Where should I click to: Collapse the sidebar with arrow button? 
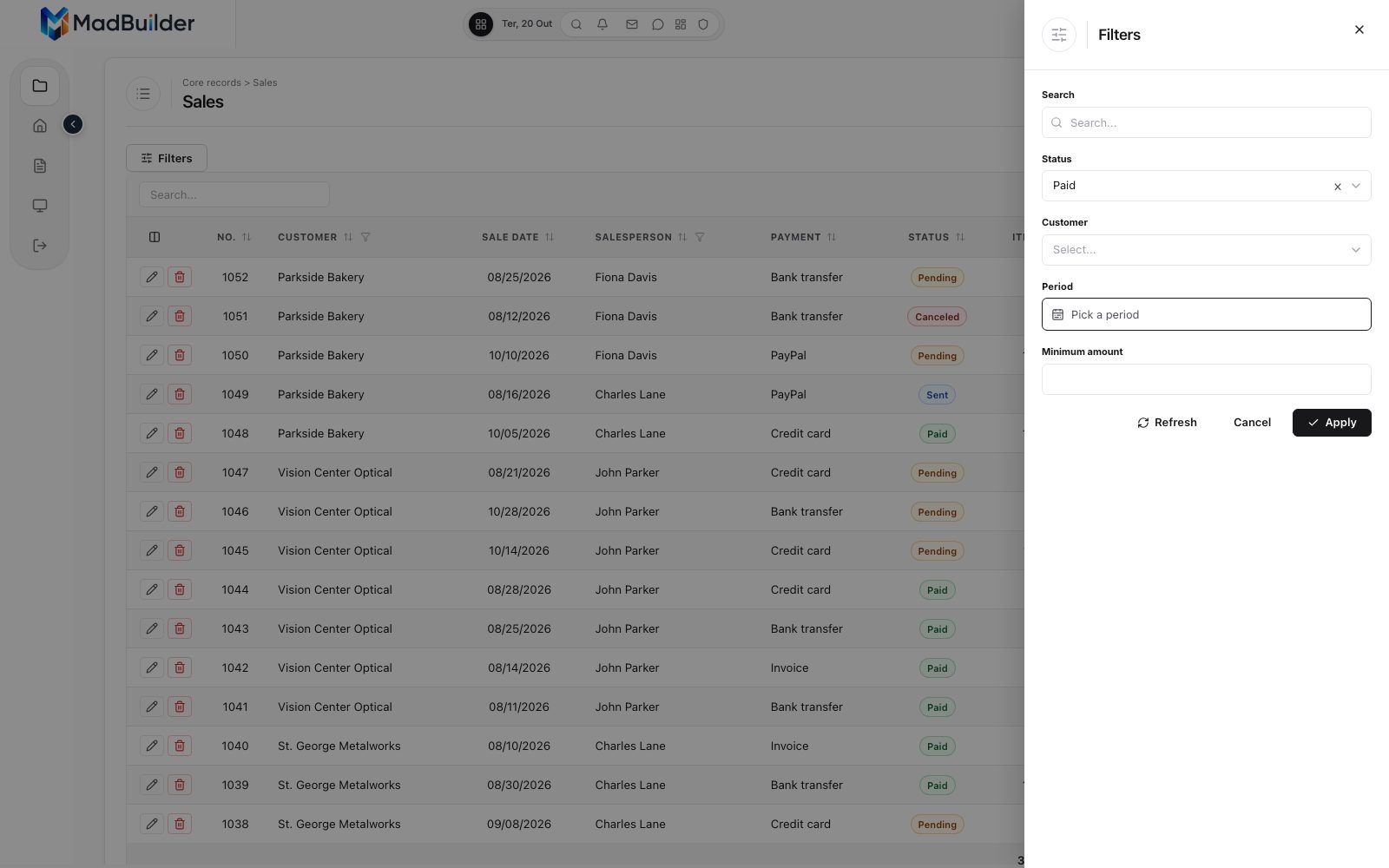73,125
